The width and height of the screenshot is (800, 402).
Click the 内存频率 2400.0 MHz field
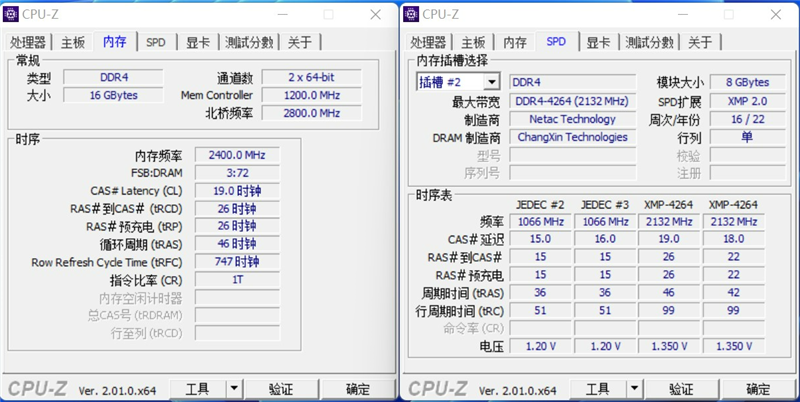click(237, 155)
